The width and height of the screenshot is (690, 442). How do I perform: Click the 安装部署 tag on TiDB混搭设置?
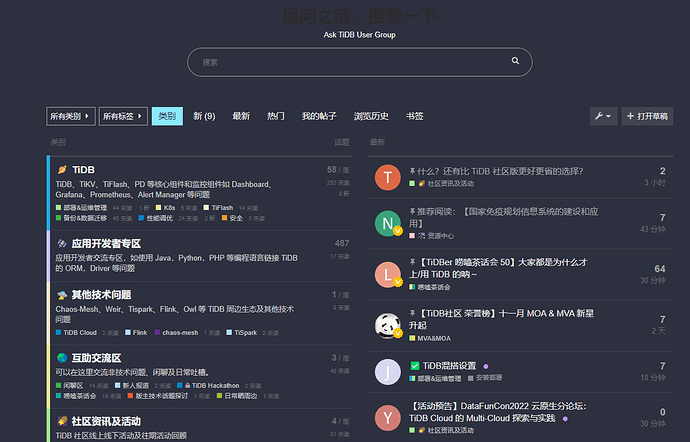point(485,378)
